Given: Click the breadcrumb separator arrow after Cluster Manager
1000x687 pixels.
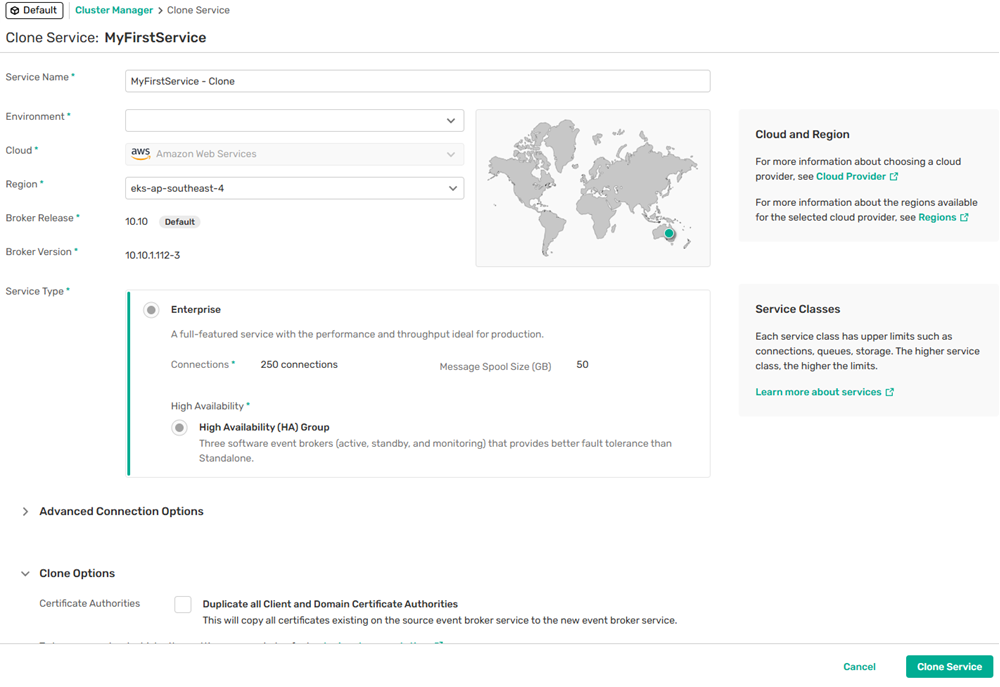Looking at the screenshot, I should click(160, 11).
